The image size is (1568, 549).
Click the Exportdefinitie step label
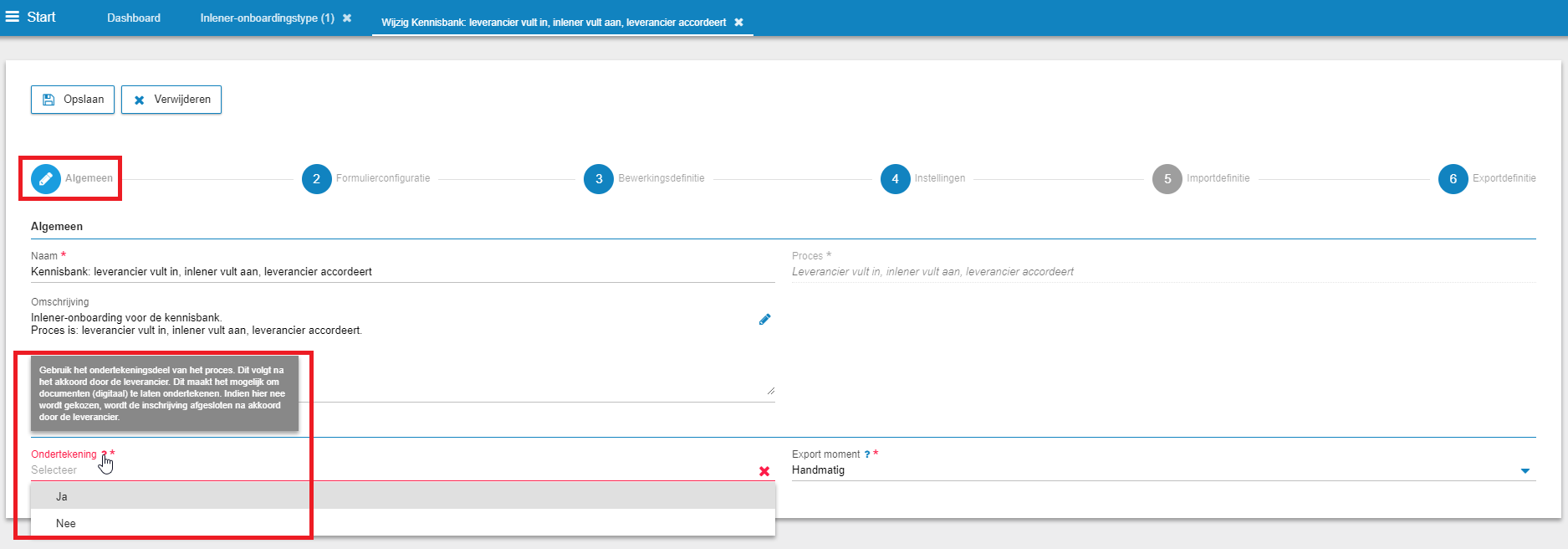(x=1504, y=178)
